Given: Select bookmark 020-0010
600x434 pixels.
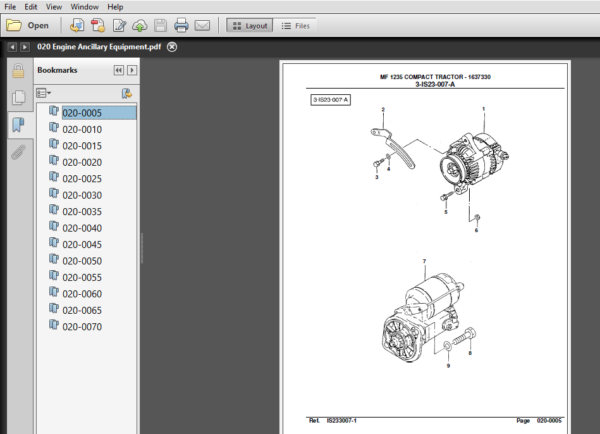Looking at the screenshot, I should pos(82,129).
